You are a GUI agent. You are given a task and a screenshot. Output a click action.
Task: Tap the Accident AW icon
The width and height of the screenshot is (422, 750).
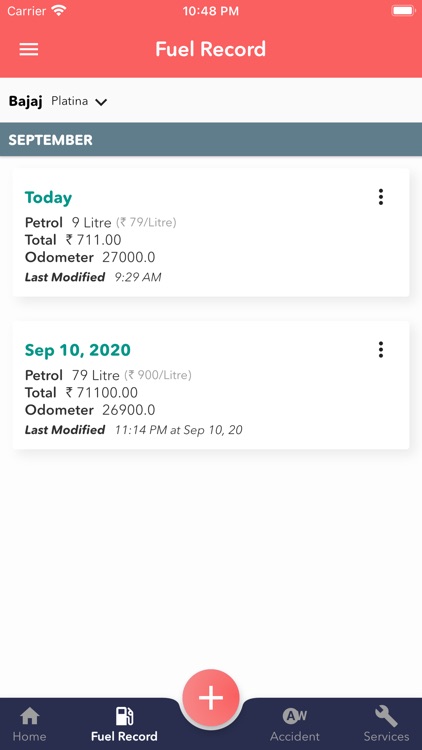tap(295, 716)
